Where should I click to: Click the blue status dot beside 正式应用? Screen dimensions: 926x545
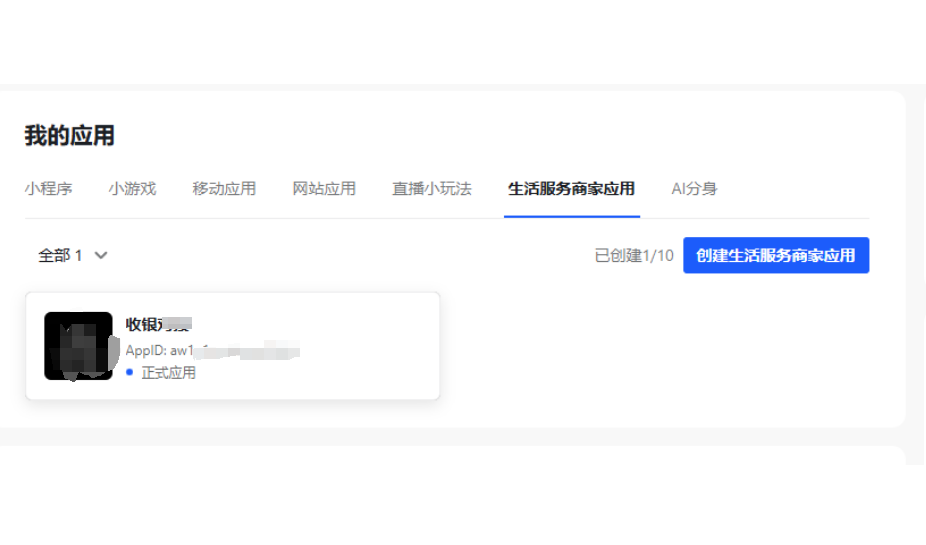130,372
